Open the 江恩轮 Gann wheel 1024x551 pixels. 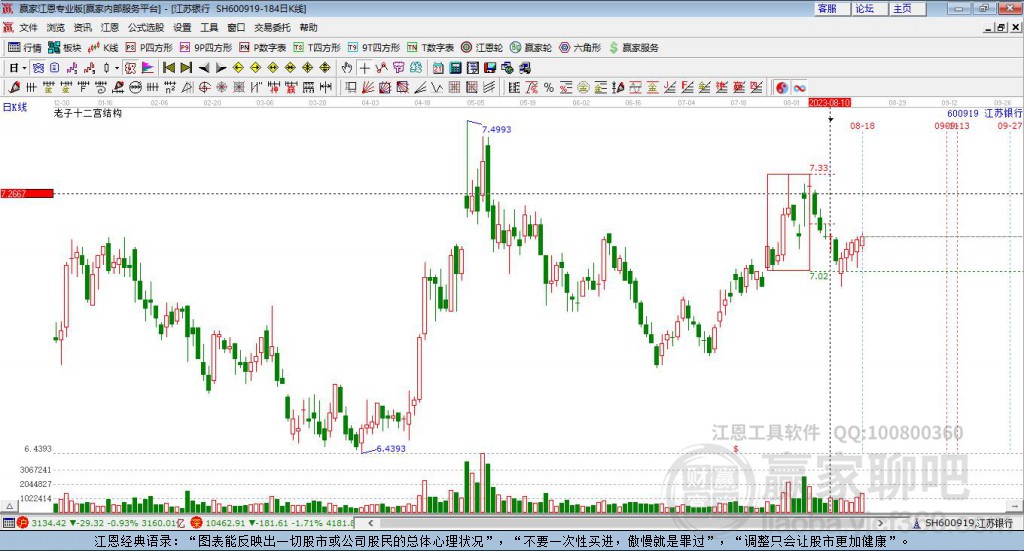[482, 48]
